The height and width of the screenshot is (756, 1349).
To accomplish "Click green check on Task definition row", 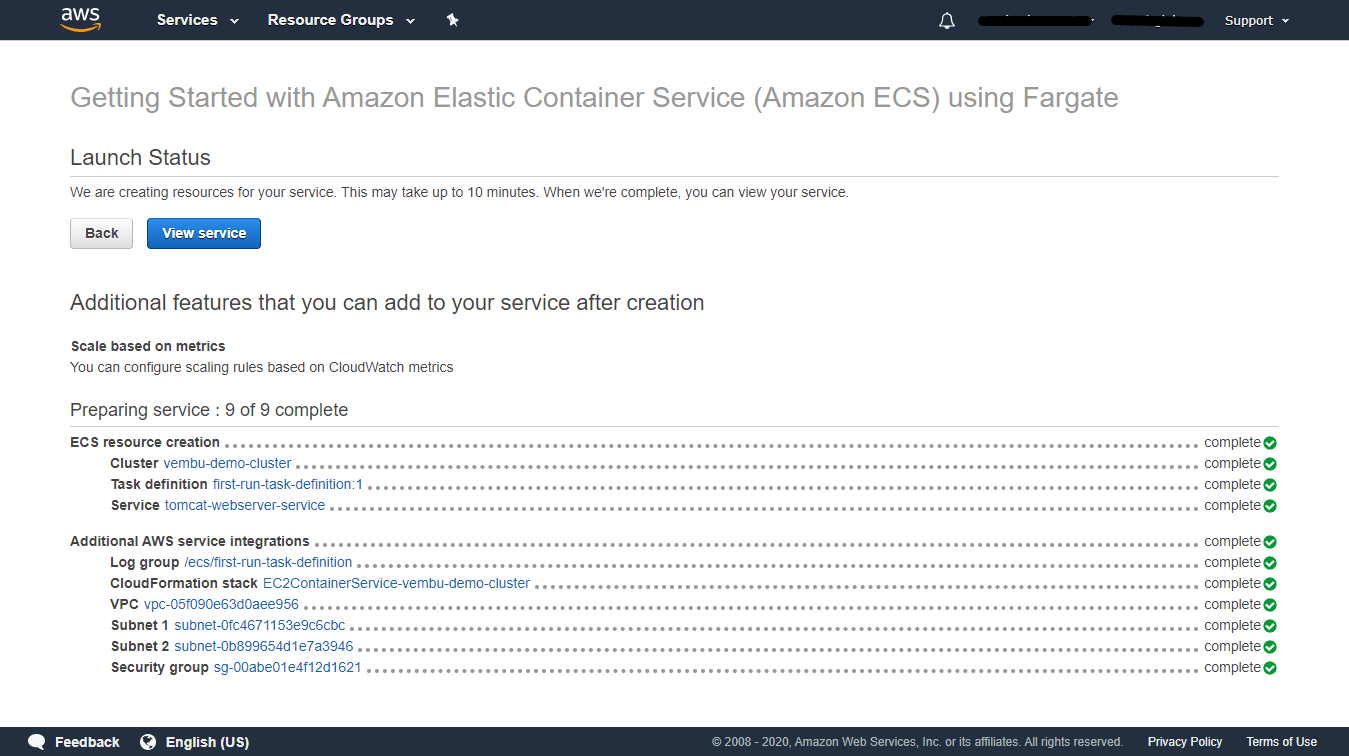I will (1270, 485).
